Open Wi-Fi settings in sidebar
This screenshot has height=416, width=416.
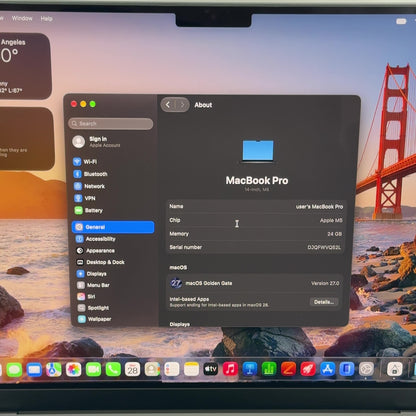(86, 162)
